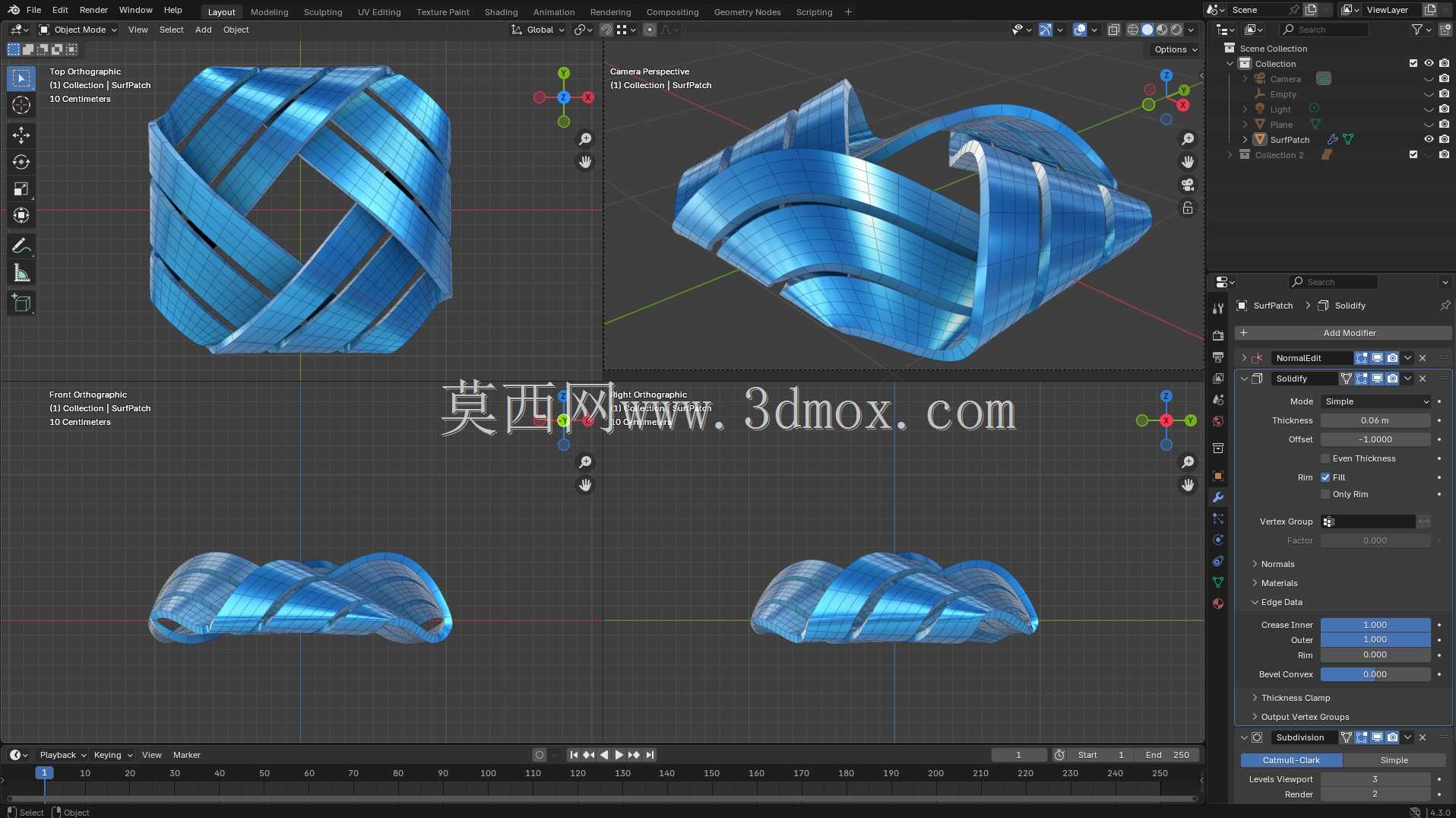Toggle the Camera object's visibility
The image size is (1456, 818).
click(x=1429, y=79)
